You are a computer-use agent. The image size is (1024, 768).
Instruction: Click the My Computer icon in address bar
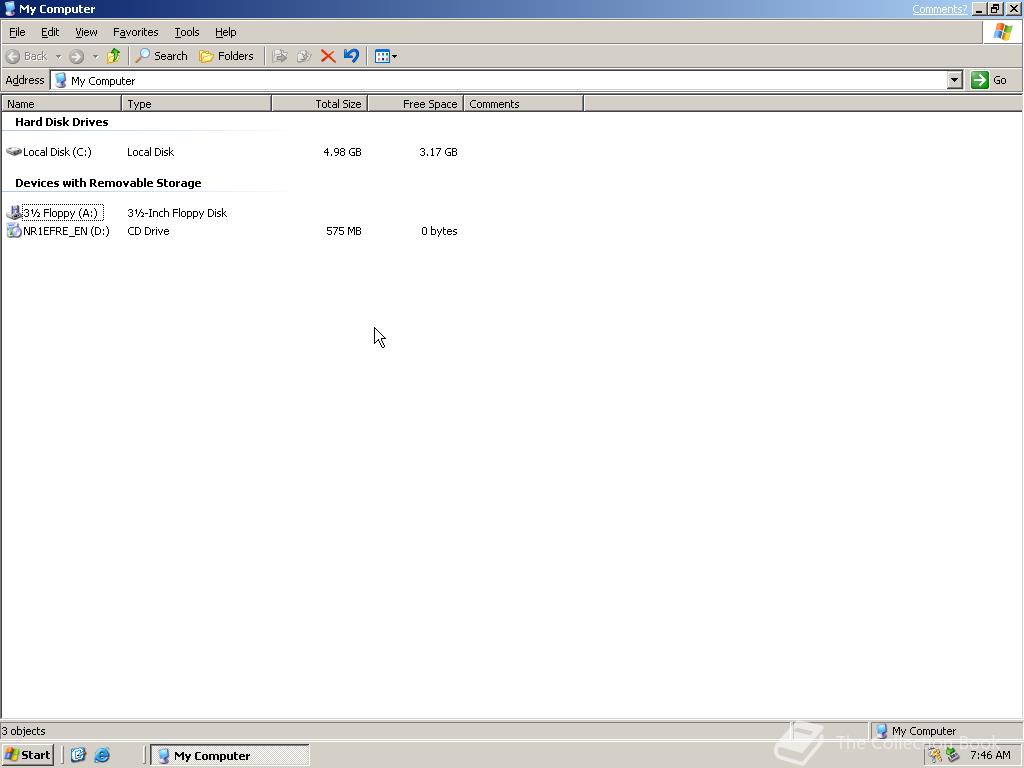pos(61,80)
